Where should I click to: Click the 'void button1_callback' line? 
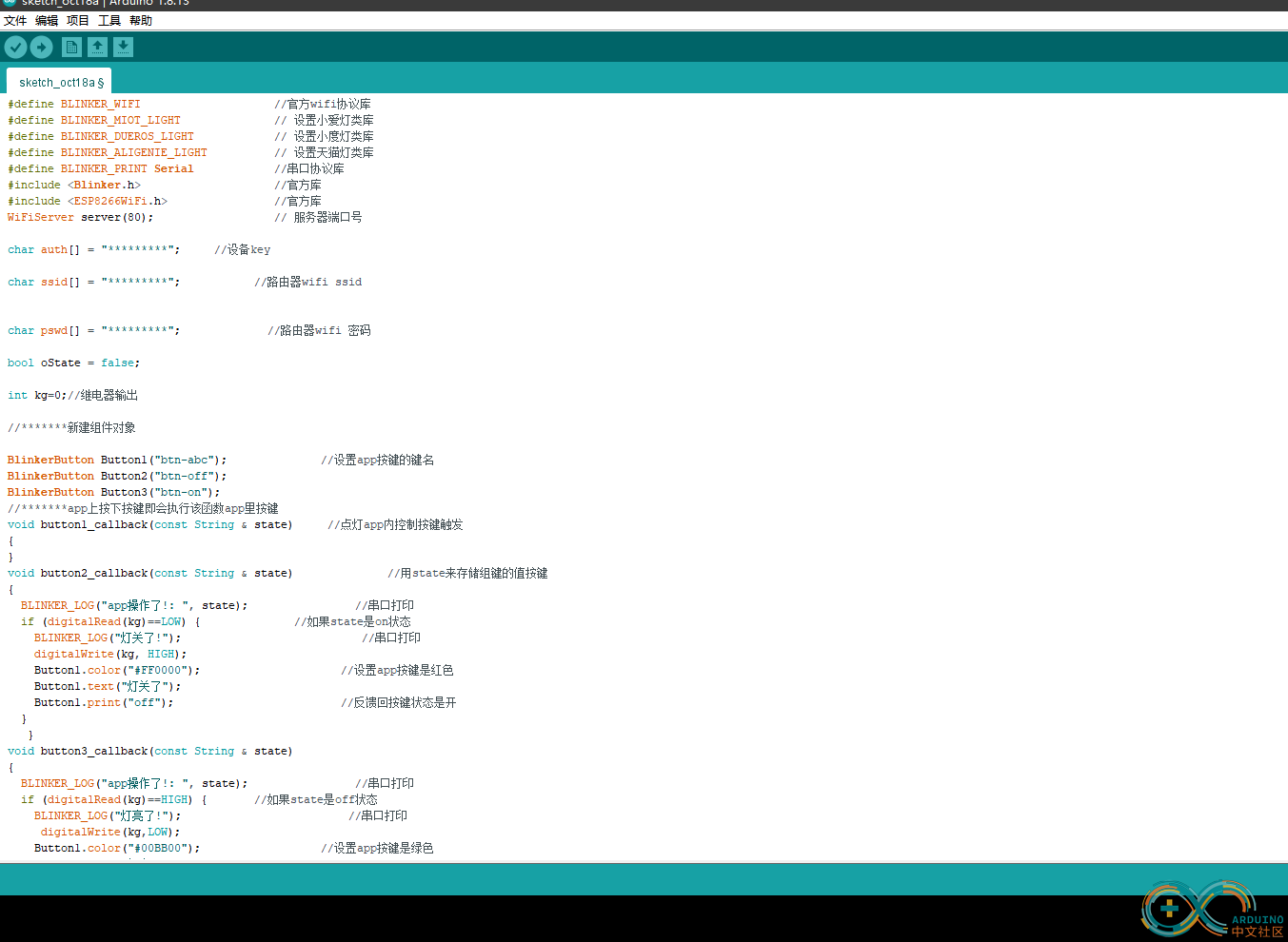[150, 525]
